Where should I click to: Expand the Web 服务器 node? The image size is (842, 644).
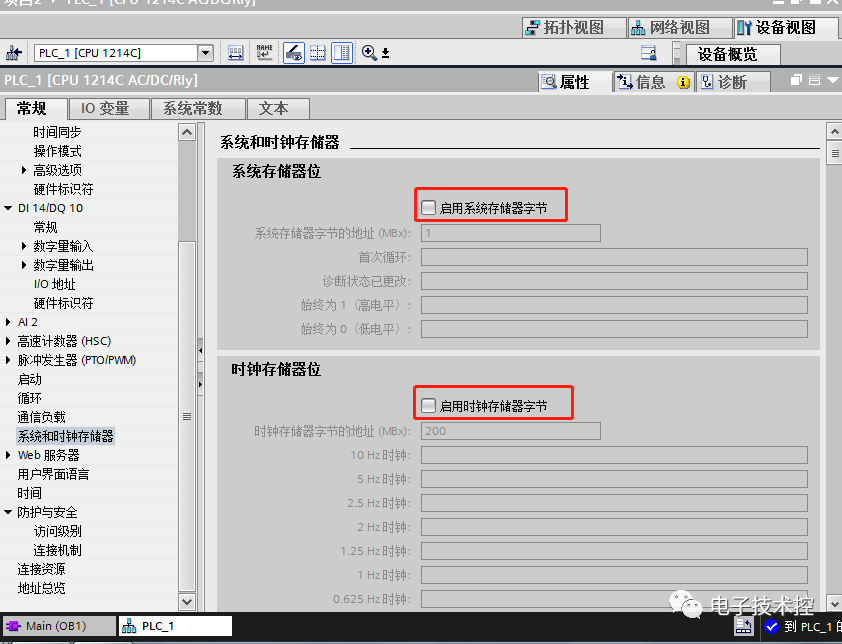coord(8,455)
